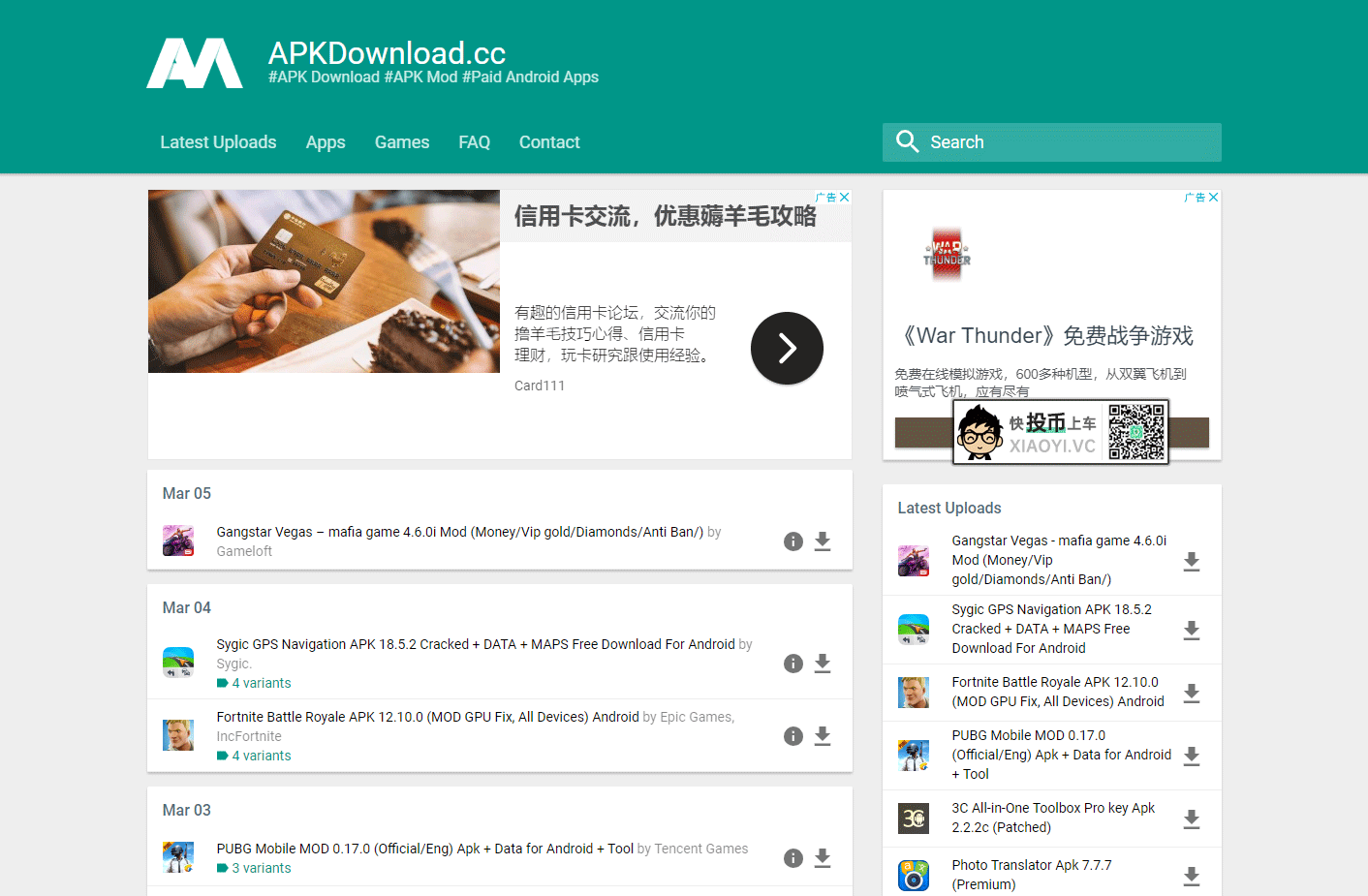Click the site tagline #APK Download text
The height and width of the screenshot is (896, 1368).
[x=433, y=77]
